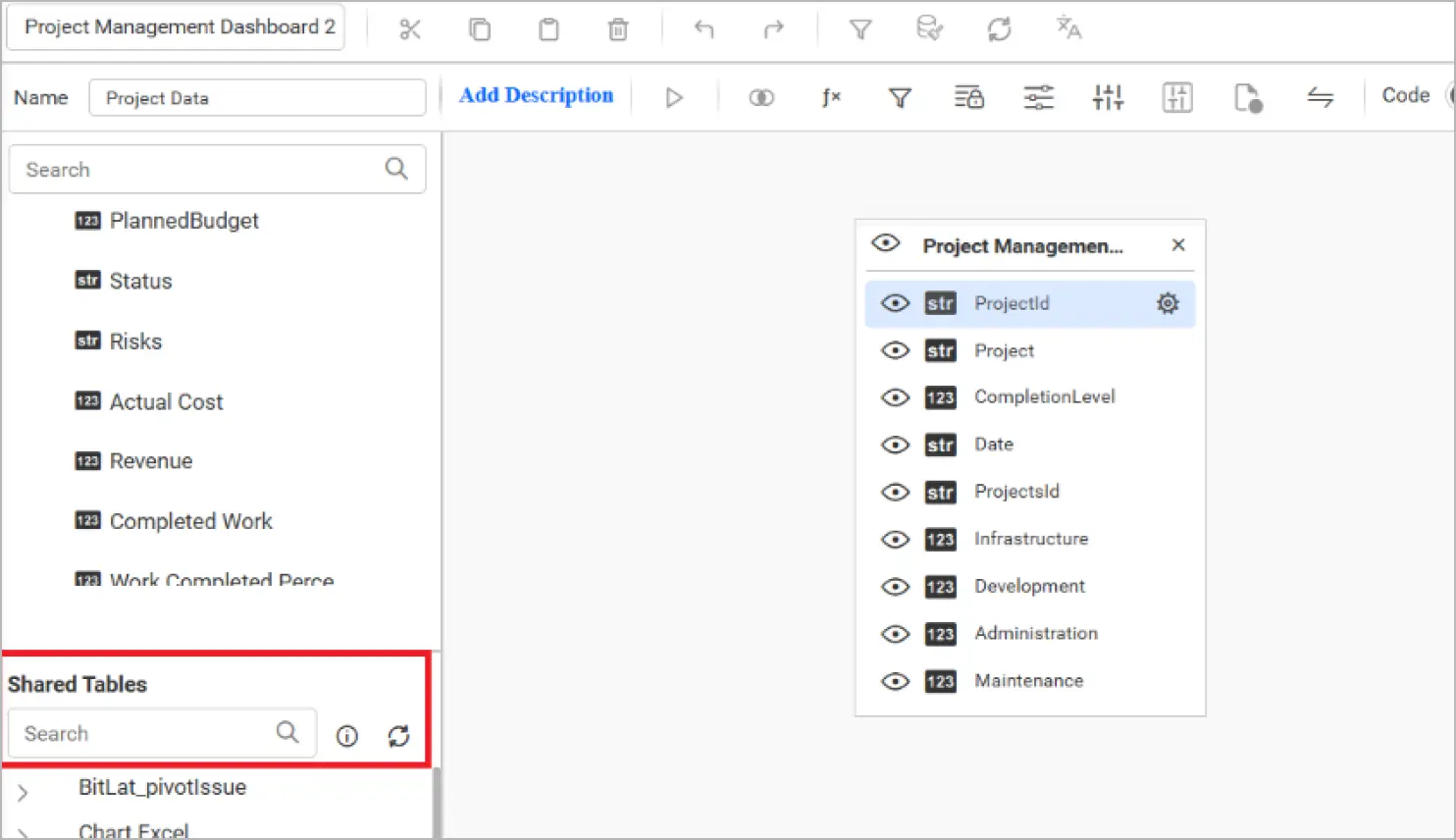This screenshot has height=840, width=1456.
Task: Click the Name field containing Project Data
Action: [x=257, y=97]
